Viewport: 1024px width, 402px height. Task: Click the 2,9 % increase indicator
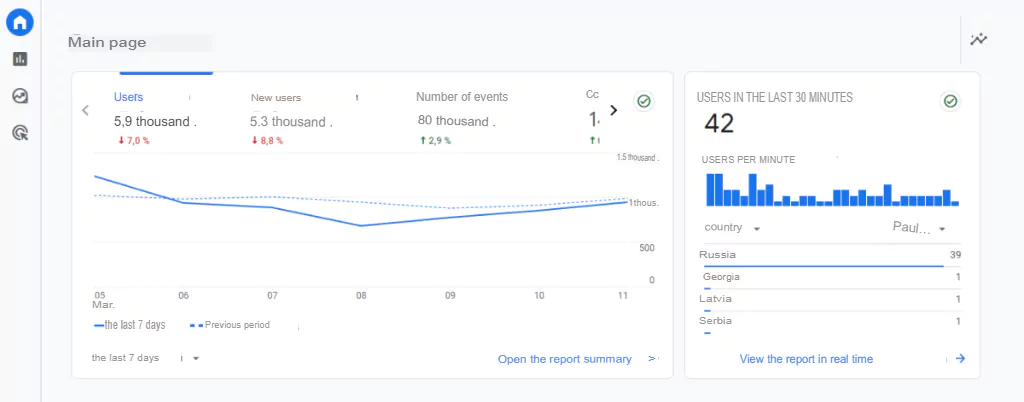click(434, 140)
